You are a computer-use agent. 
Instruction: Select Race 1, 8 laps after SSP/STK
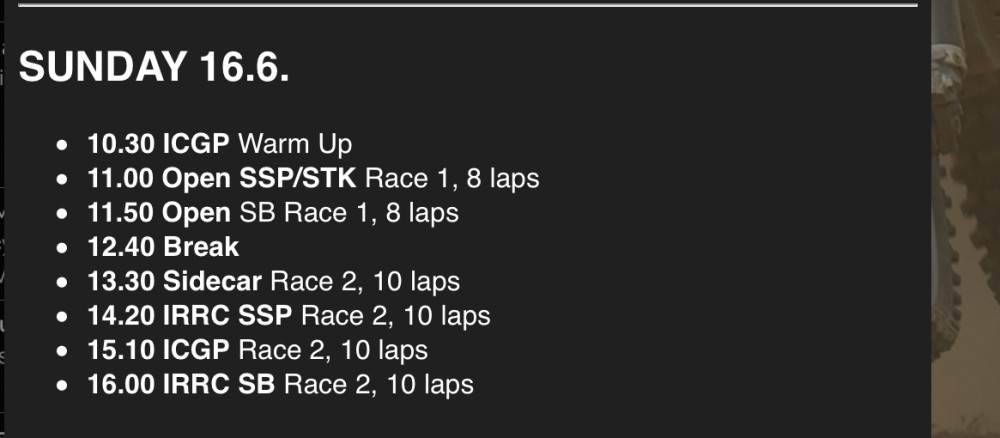pyautogui.click(x=452, y=179)
